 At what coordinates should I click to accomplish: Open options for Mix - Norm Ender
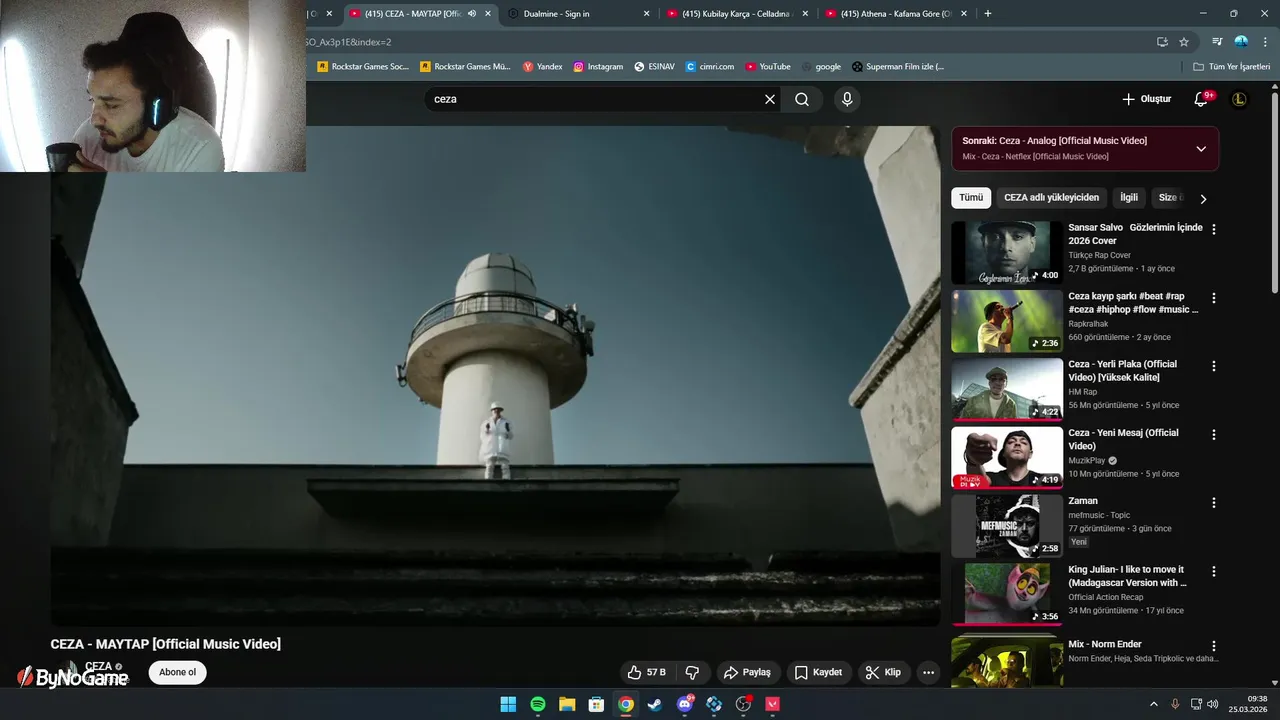coord(1214,646)
